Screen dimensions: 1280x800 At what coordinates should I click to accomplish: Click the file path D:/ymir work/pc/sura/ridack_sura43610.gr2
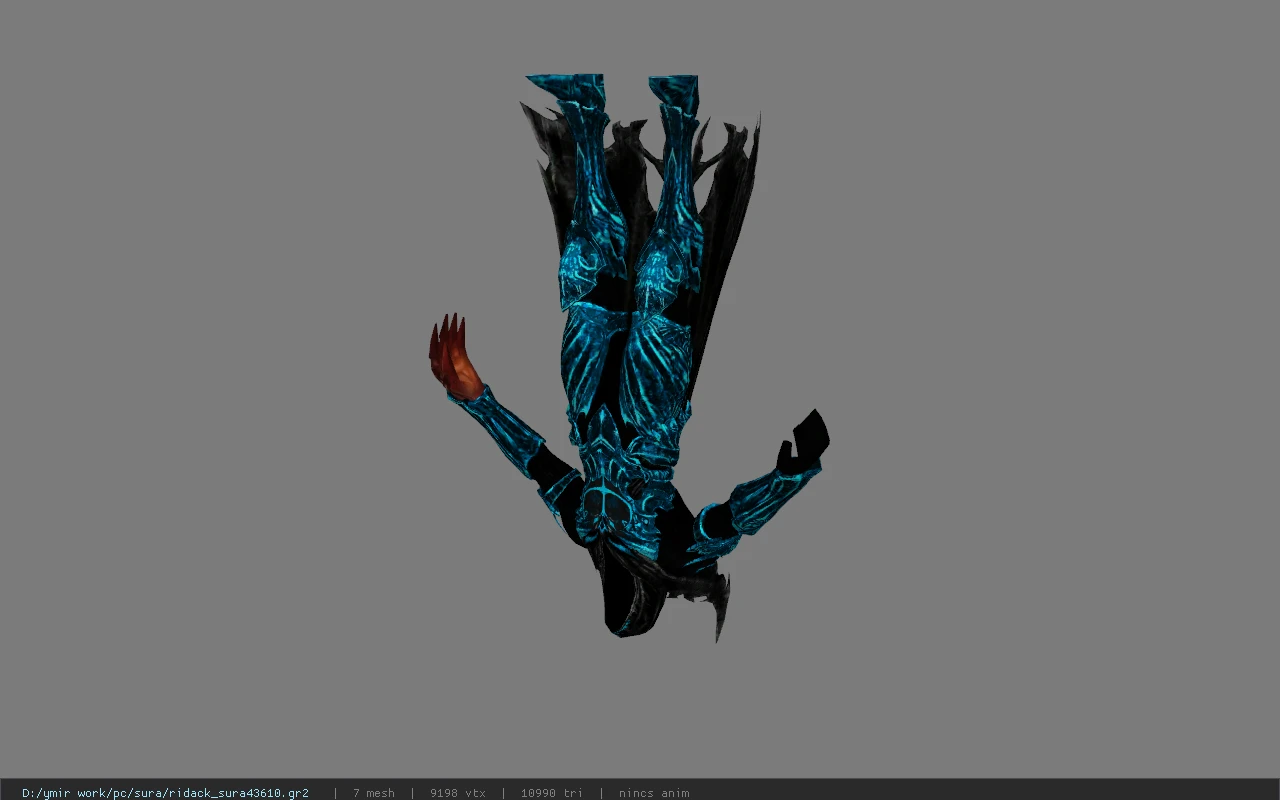point(165,793)
